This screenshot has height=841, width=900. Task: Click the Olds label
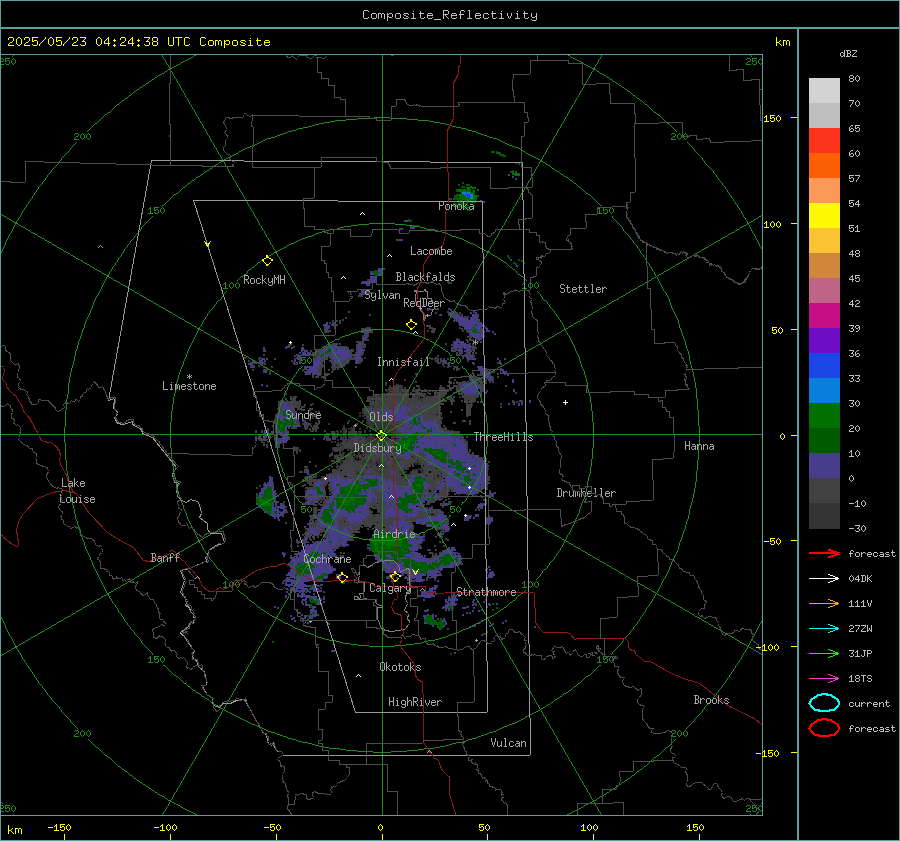[x=381, y=417]
